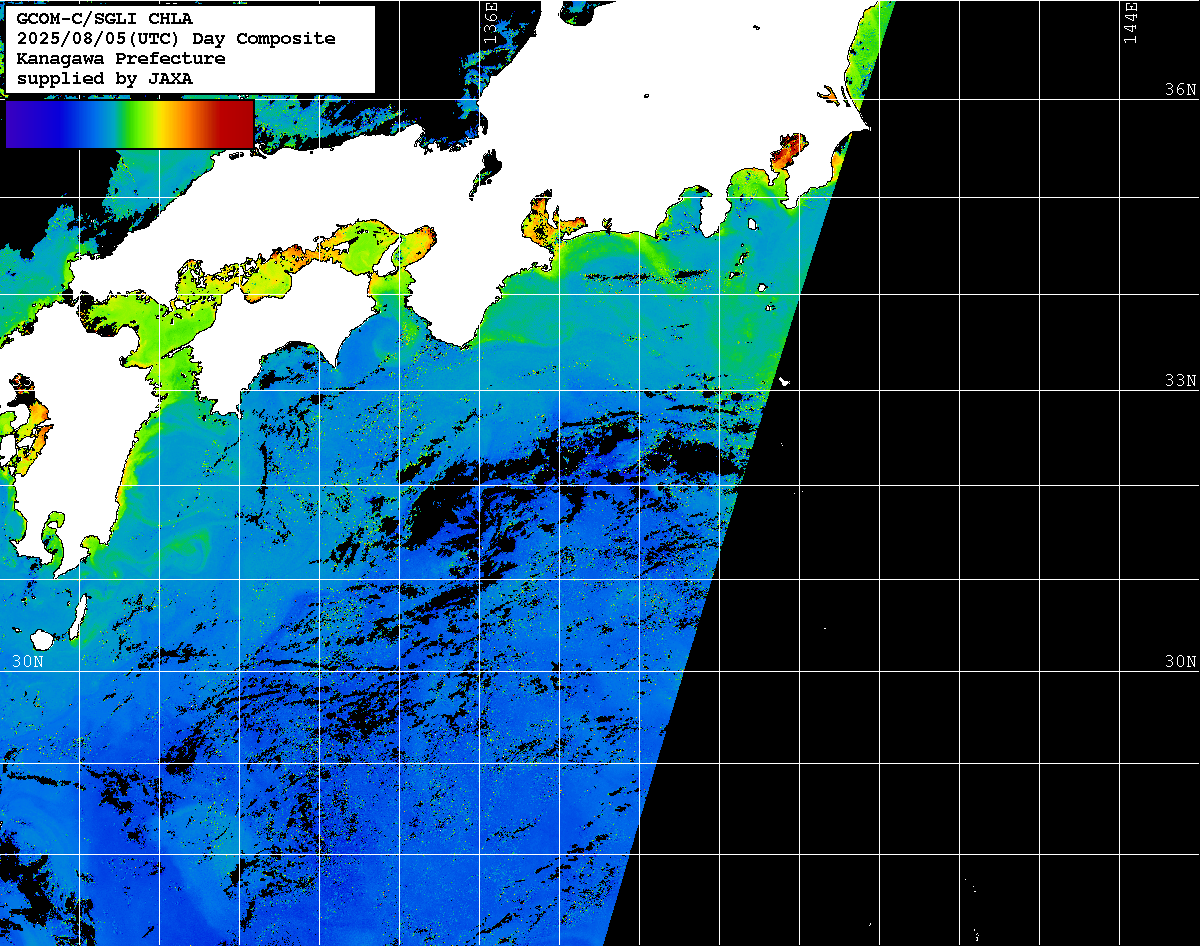Click the "36N" latitude label
Viewport: 1200px width, 946px height.
1180,89
